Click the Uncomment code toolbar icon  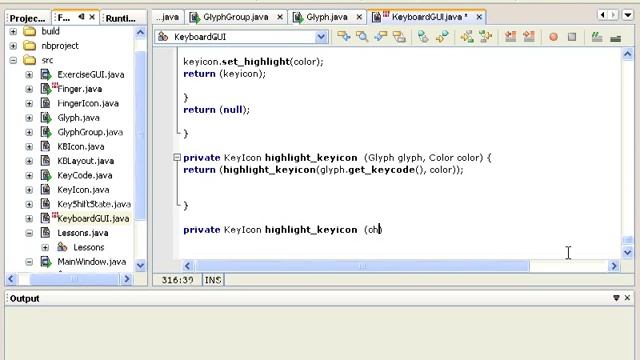tap(616, 37)
